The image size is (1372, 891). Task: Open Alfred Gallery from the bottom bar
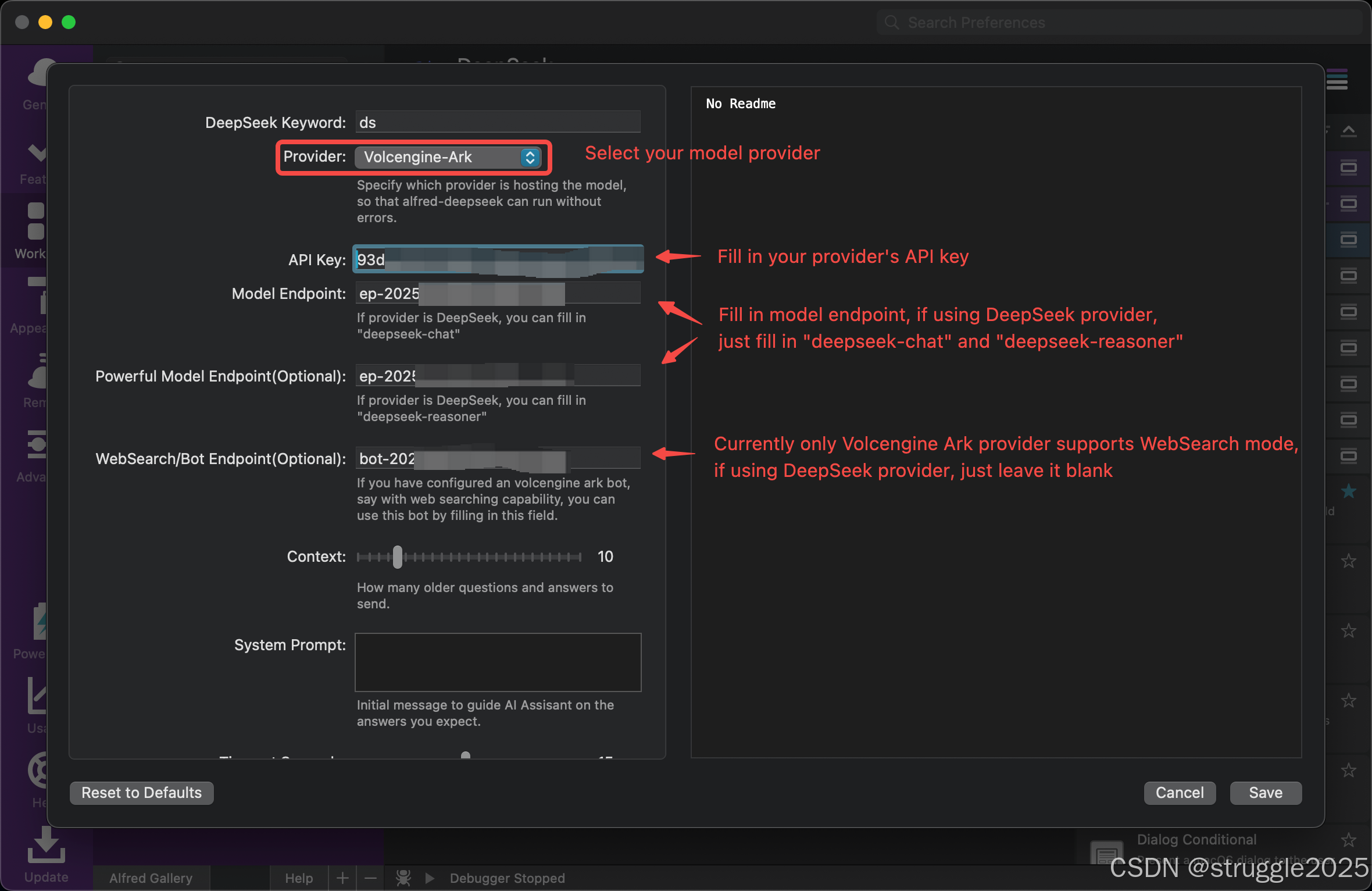coord(151,878)
